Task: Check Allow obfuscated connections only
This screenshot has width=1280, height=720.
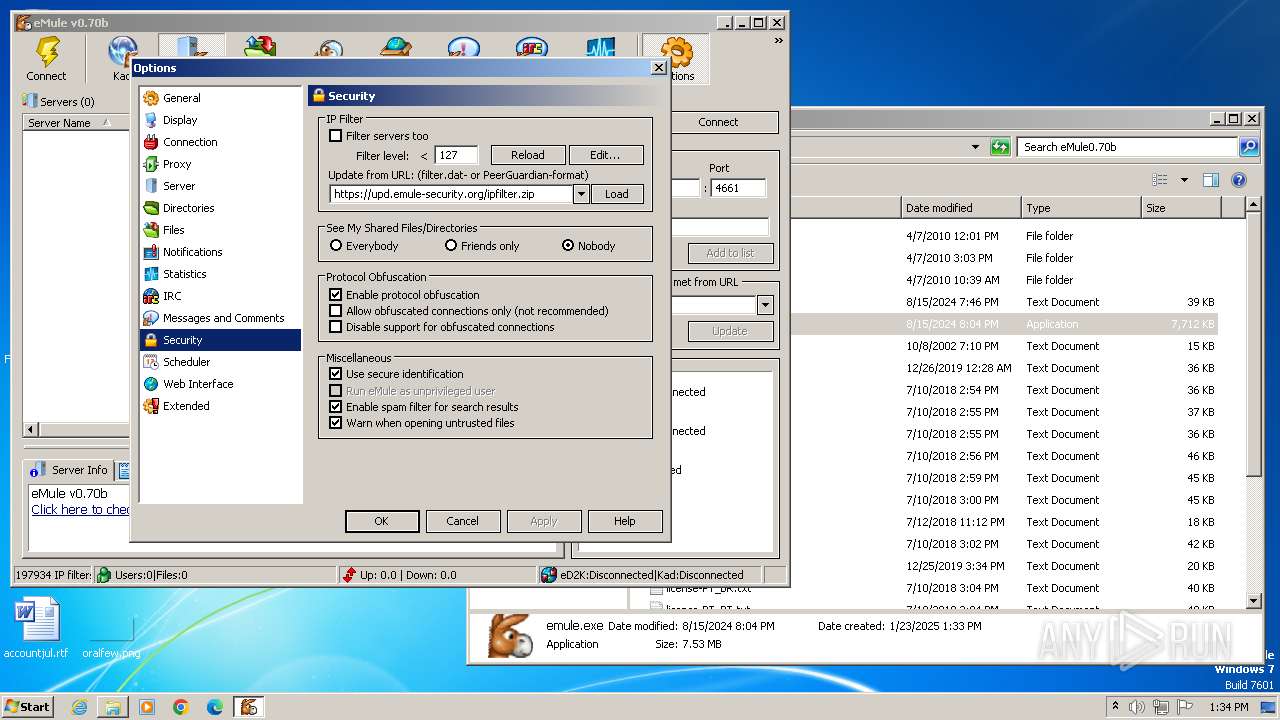Action: 336,311
